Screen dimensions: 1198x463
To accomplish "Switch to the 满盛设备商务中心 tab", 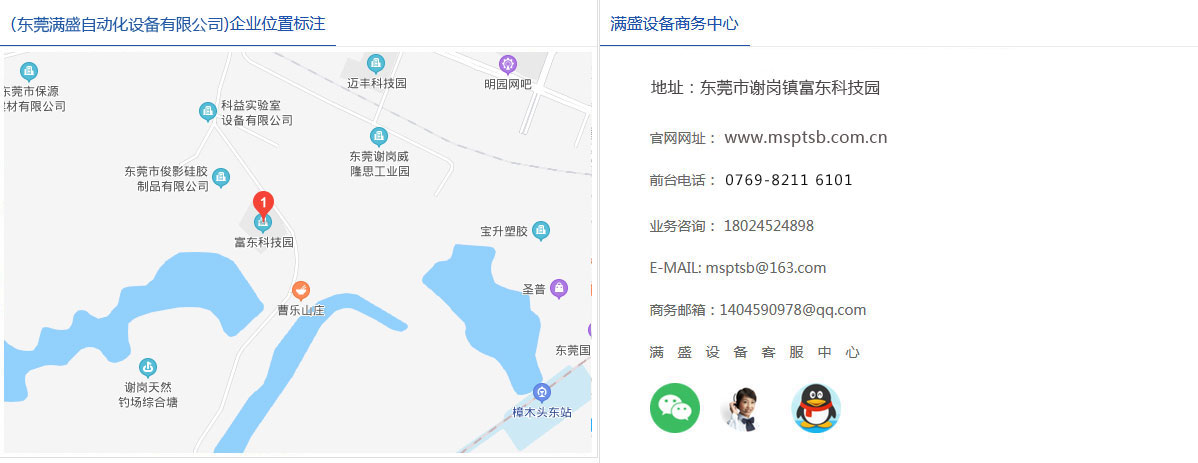I will (x=674, y=24).
